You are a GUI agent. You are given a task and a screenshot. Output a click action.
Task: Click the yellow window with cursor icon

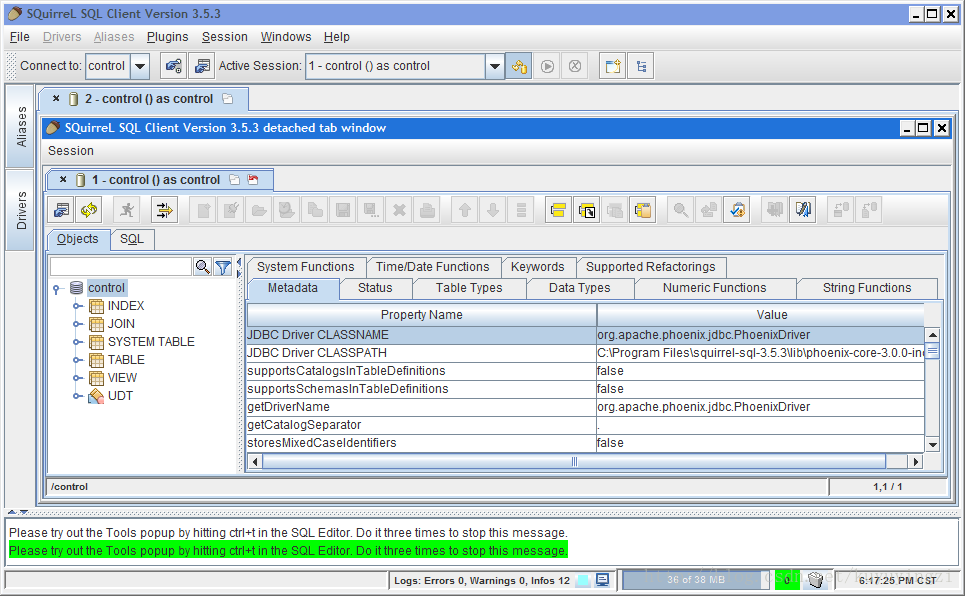[x=587, y=210]
